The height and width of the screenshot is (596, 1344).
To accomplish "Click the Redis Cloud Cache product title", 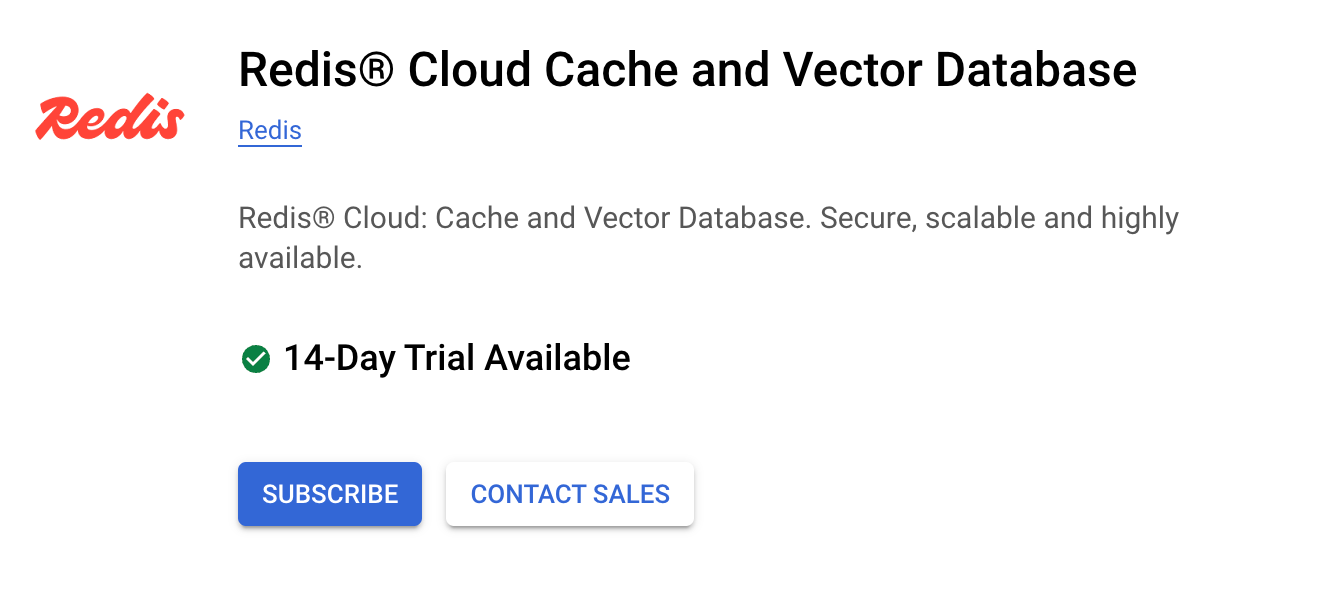I will click(687, 71).
